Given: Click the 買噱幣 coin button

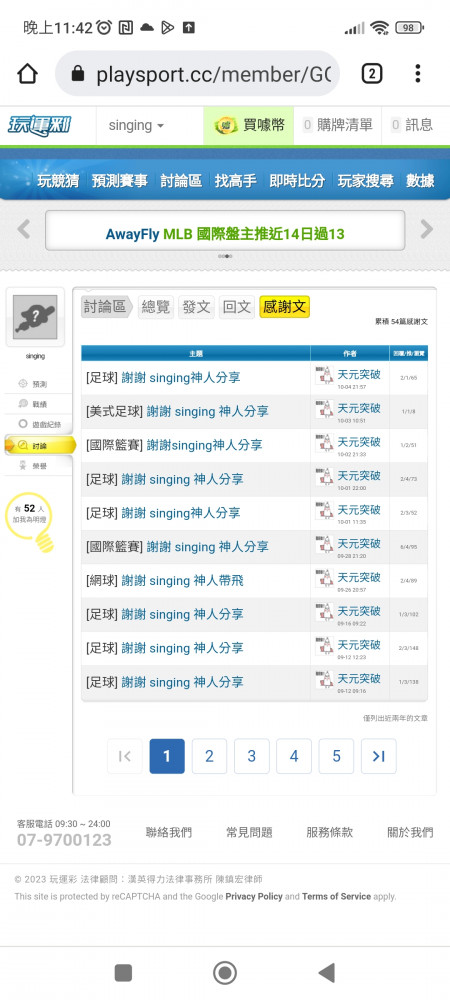Looking at the screenshot, I should pos(249,125).
